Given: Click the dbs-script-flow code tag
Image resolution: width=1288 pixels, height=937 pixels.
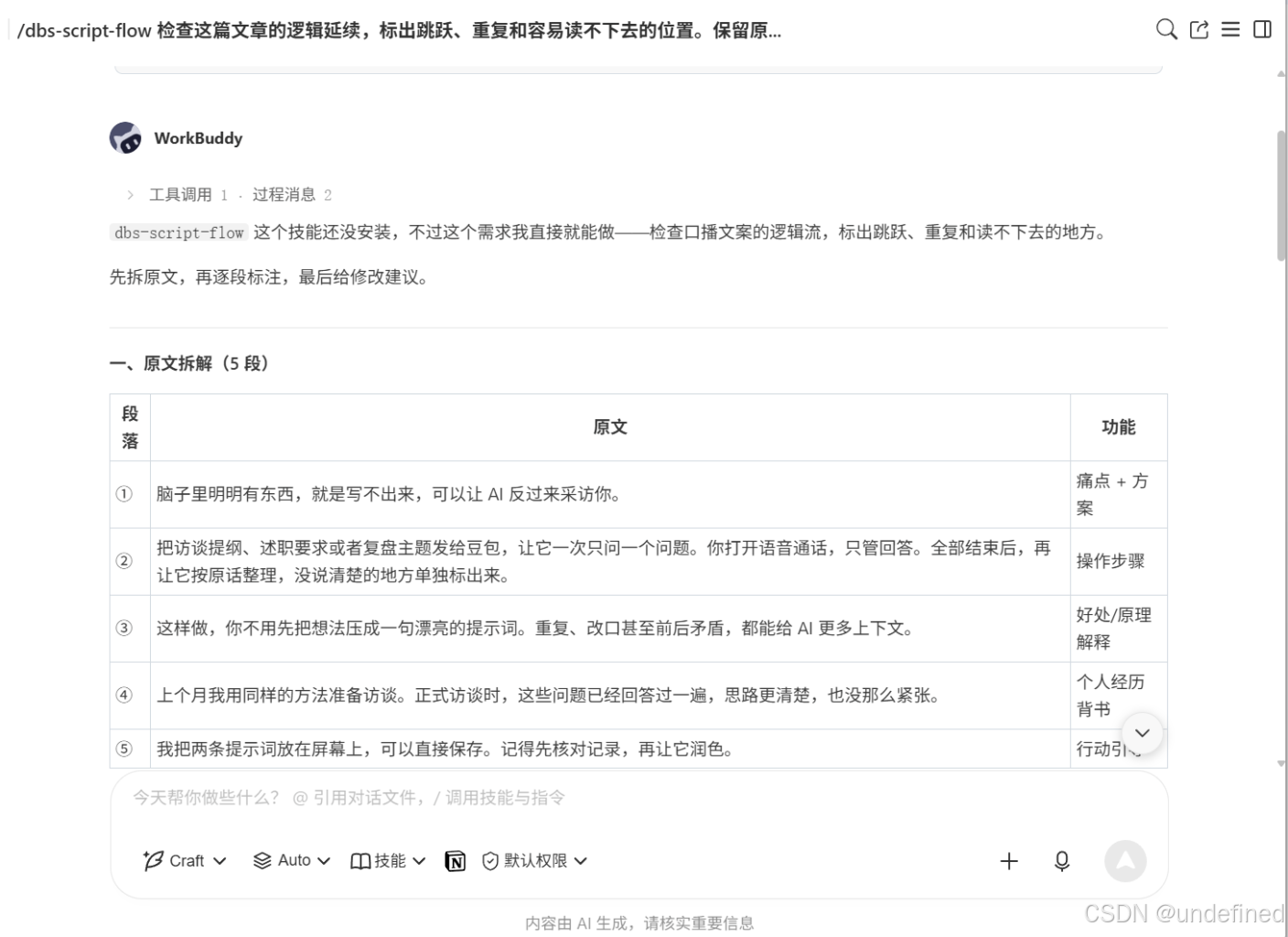Looking at the screenshot, I should [179, 232].
